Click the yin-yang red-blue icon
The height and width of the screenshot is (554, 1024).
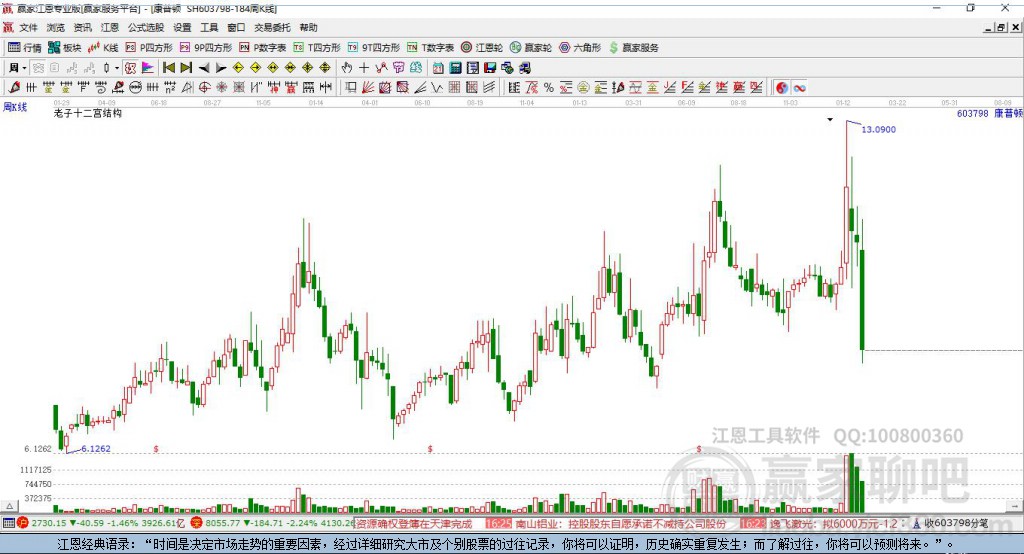pyautogui.click(x=782, y=88)
